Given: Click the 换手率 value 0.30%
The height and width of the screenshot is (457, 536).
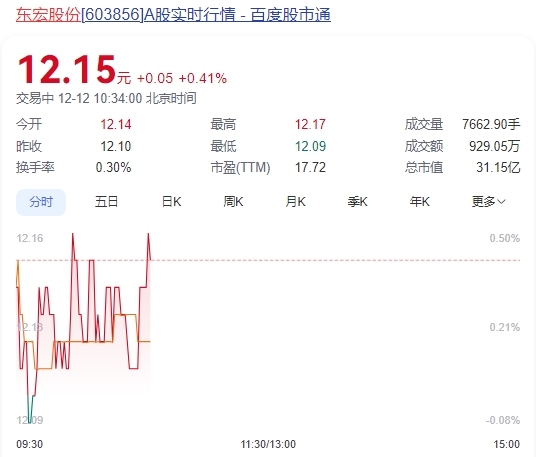Looking at the screenshot, I should tap(113, 167).
